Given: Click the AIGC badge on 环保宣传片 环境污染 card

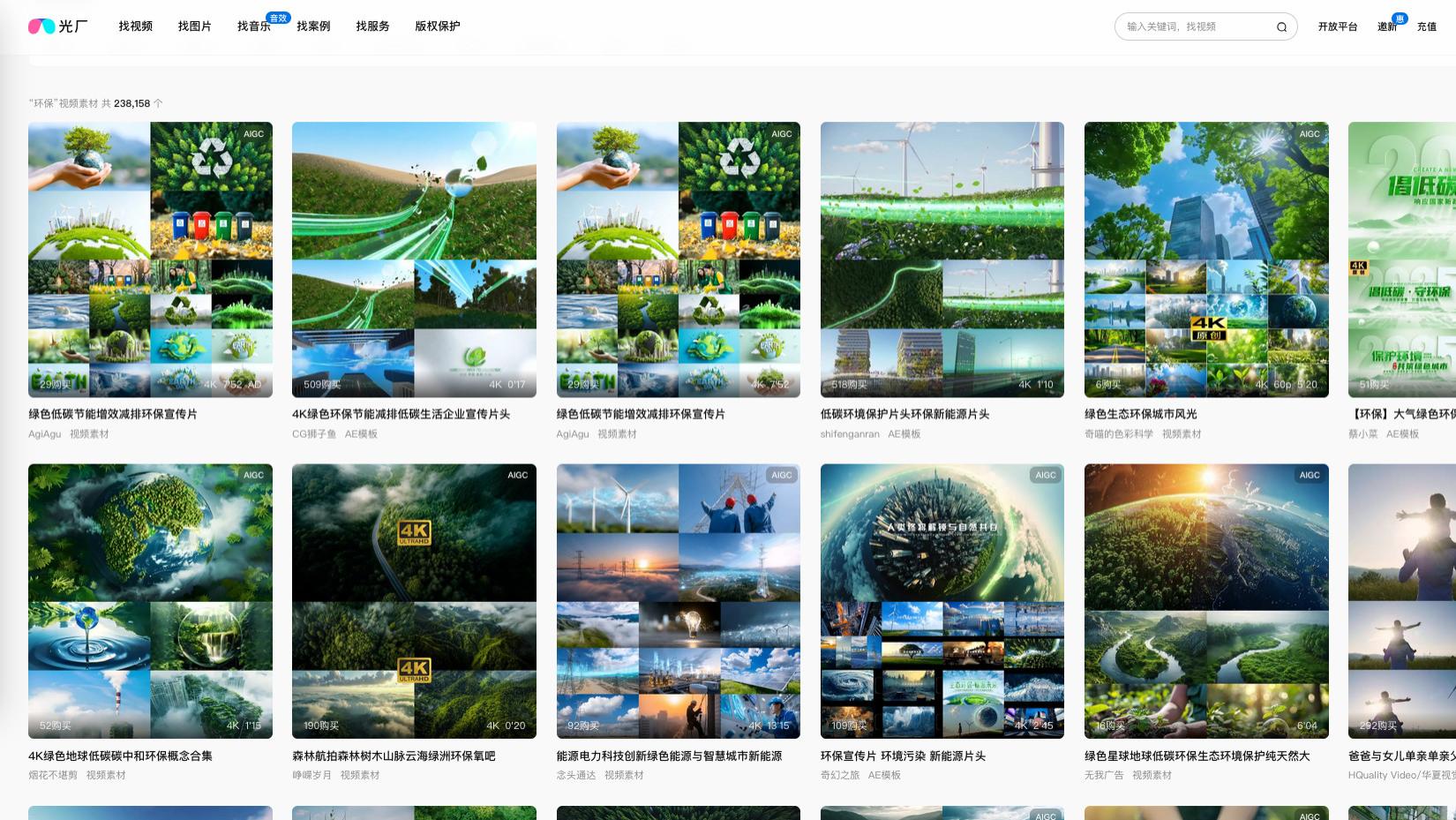Looking at the screenshot, I should tap(1046, 475).
